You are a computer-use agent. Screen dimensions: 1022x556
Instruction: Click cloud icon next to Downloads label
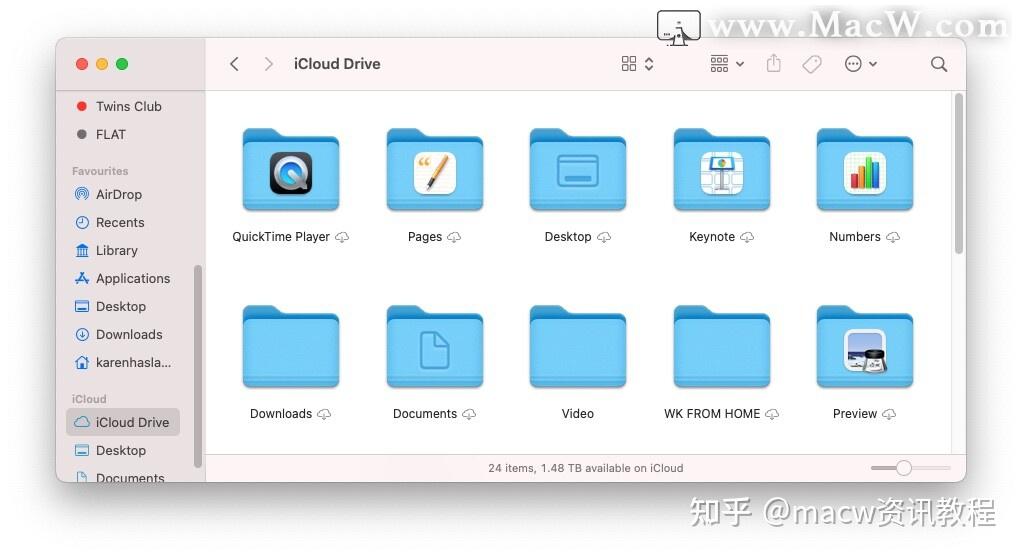tap(324, 414)
